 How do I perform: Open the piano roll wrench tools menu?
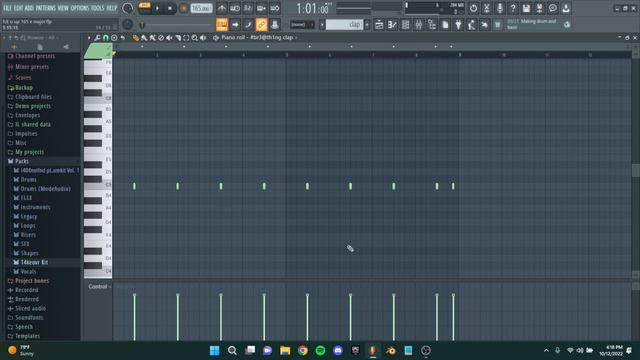click(x=97, y=38)
